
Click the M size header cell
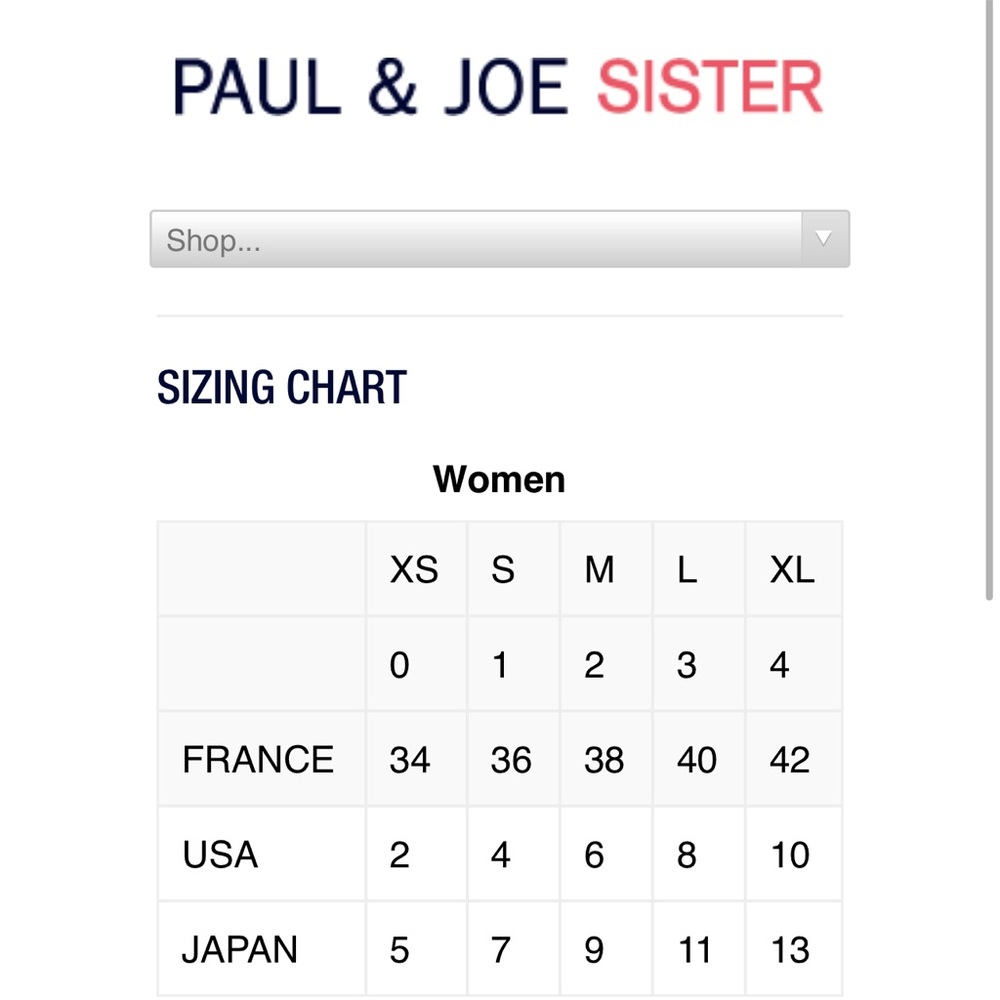tap(606, 569)
